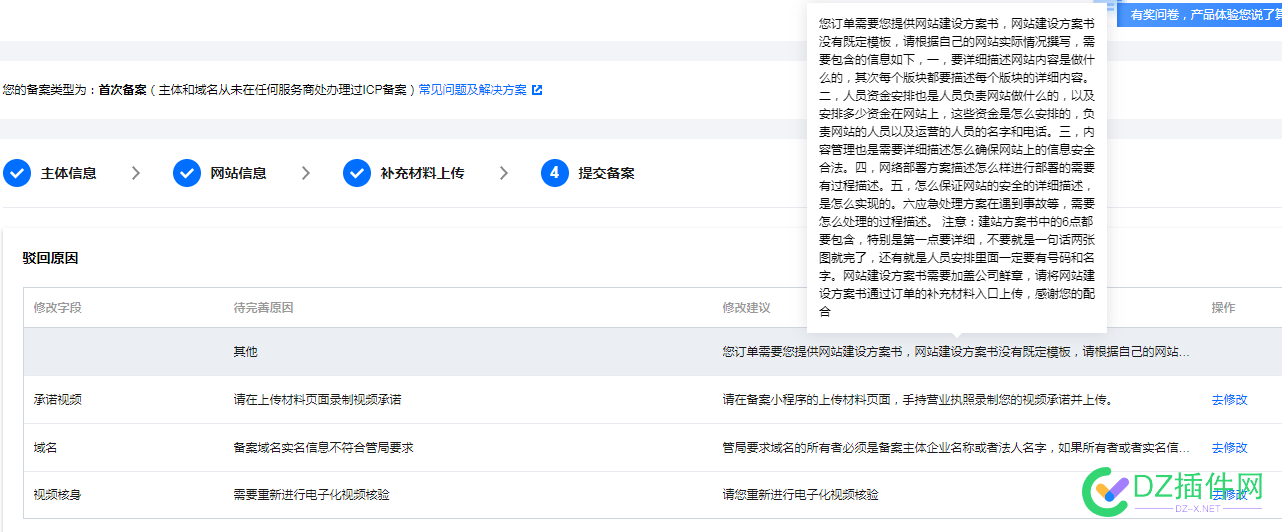1282x532 pixels.
Task: Click 需要重新进行电子化视频核验 cell
Action: click(x=311, y=494)
